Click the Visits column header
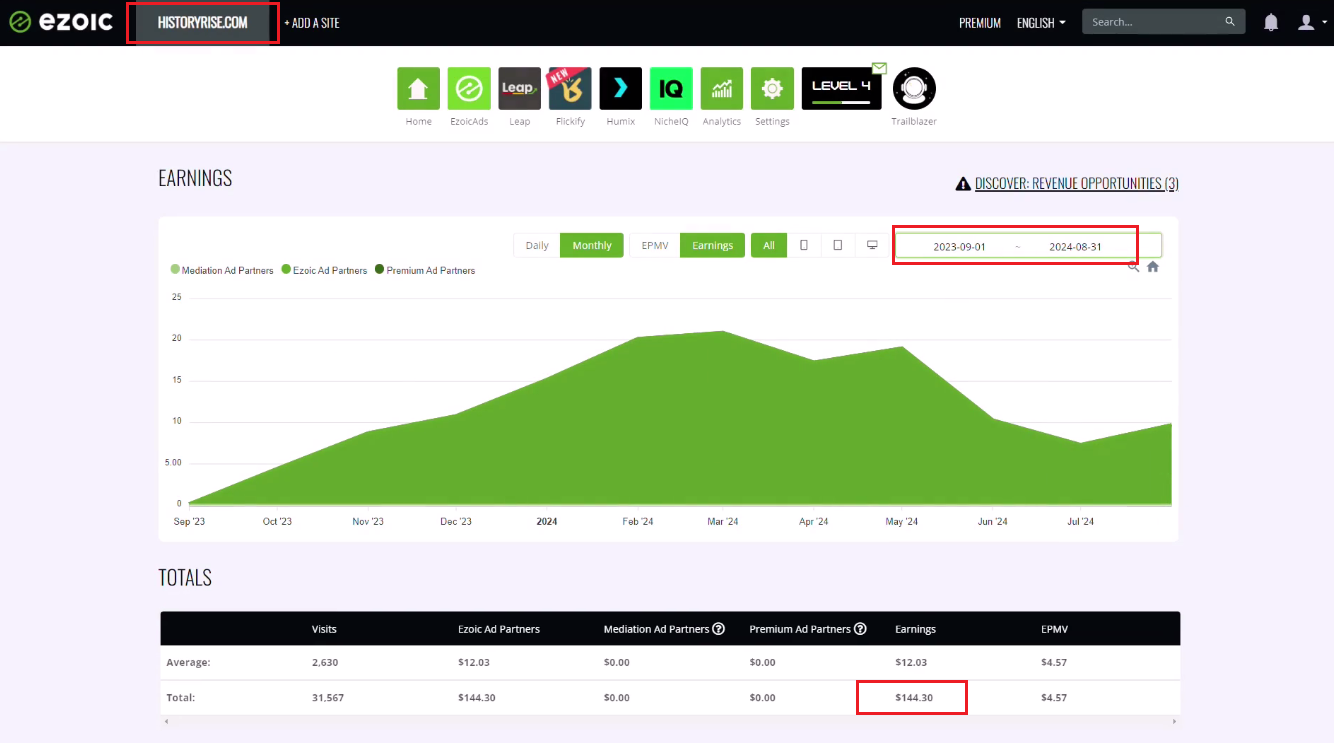The image size is (1334, 743). coord(324,629)
